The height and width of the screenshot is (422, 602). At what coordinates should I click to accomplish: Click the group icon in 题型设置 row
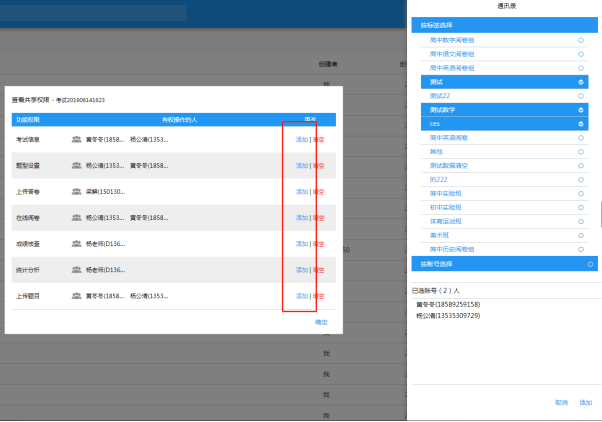tap(76, 166)
